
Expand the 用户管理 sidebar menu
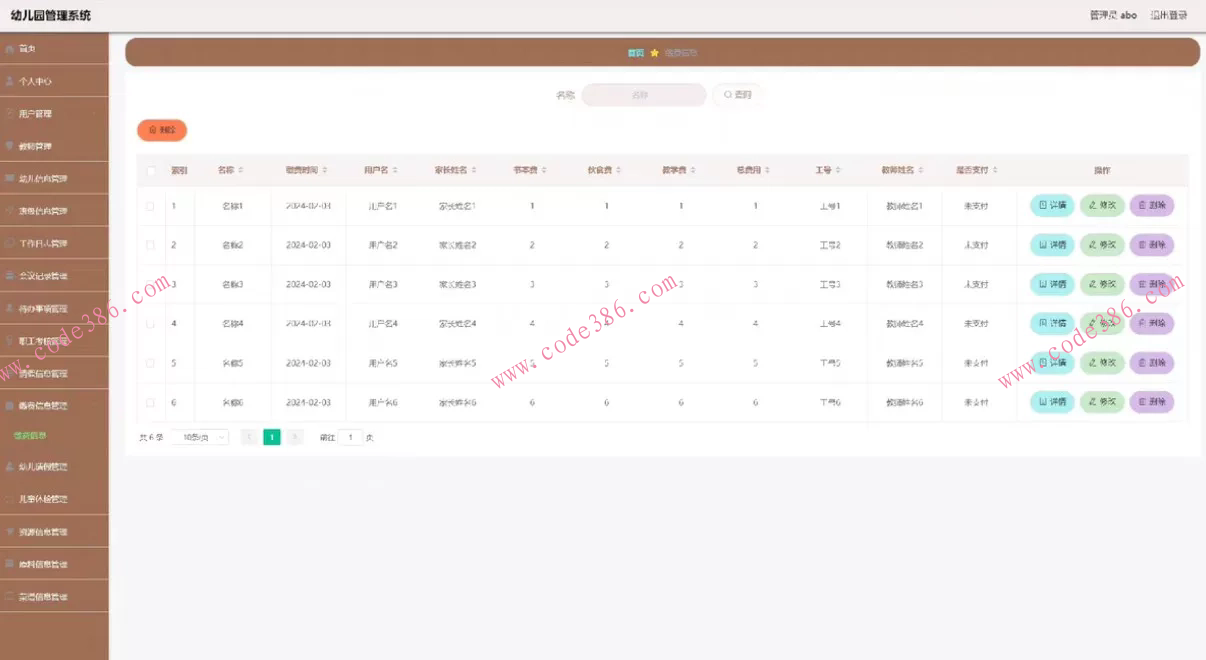coord(54,114)
